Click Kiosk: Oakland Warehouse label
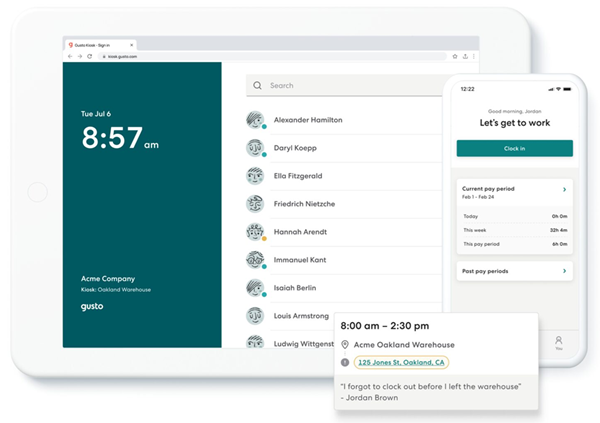The image size is (600, 423). point(116,290)
